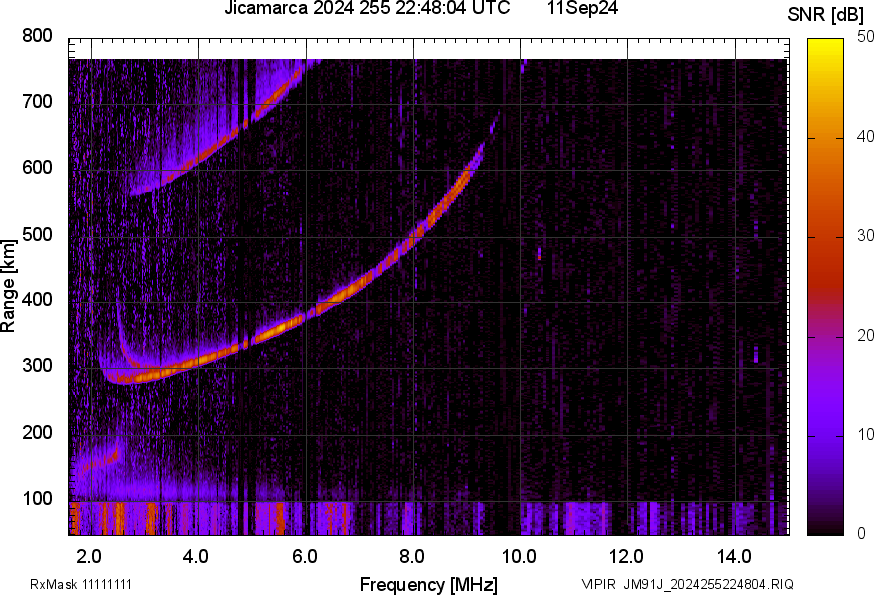Click the 300 tick on the range axis

(37, 366)
